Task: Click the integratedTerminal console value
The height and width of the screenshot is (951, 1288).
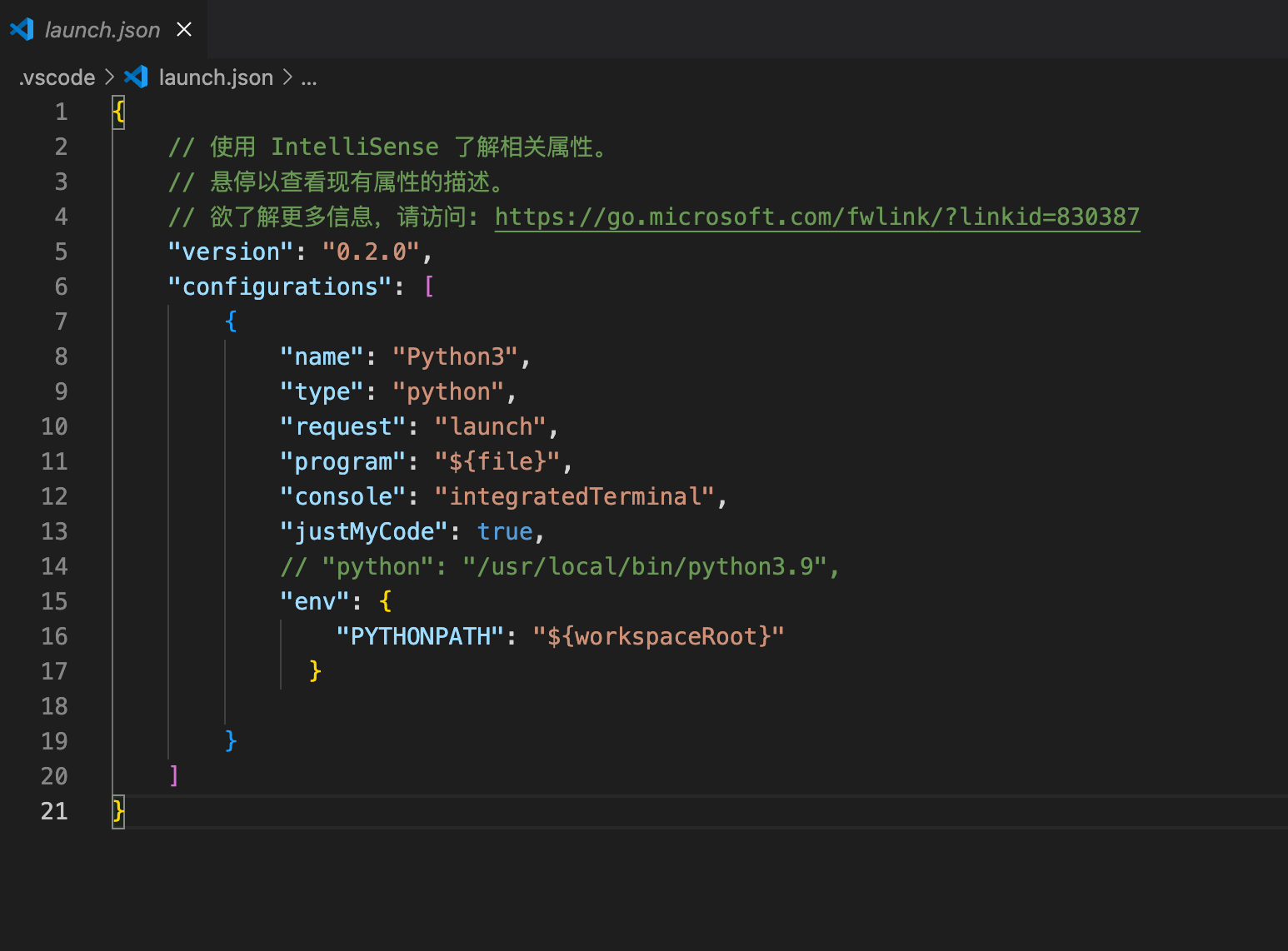Action: coord(577,496)
